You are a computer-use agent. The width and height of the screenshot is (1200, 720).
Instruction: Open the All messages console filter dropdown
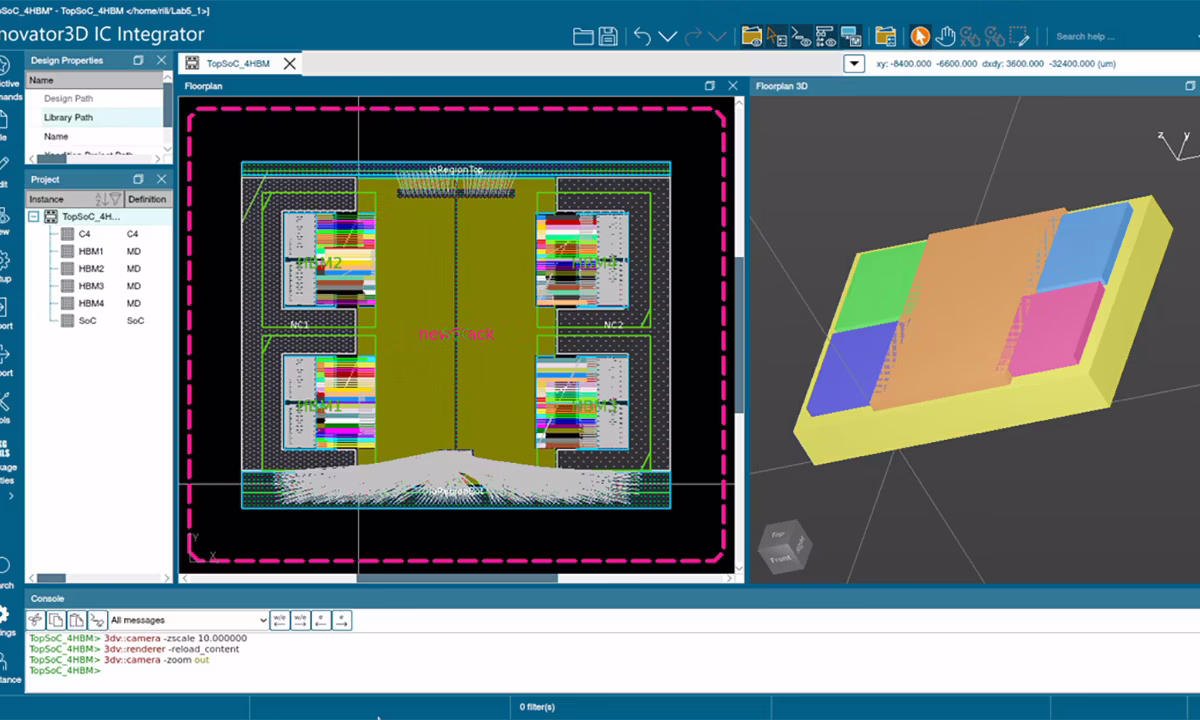coord(188,620)
